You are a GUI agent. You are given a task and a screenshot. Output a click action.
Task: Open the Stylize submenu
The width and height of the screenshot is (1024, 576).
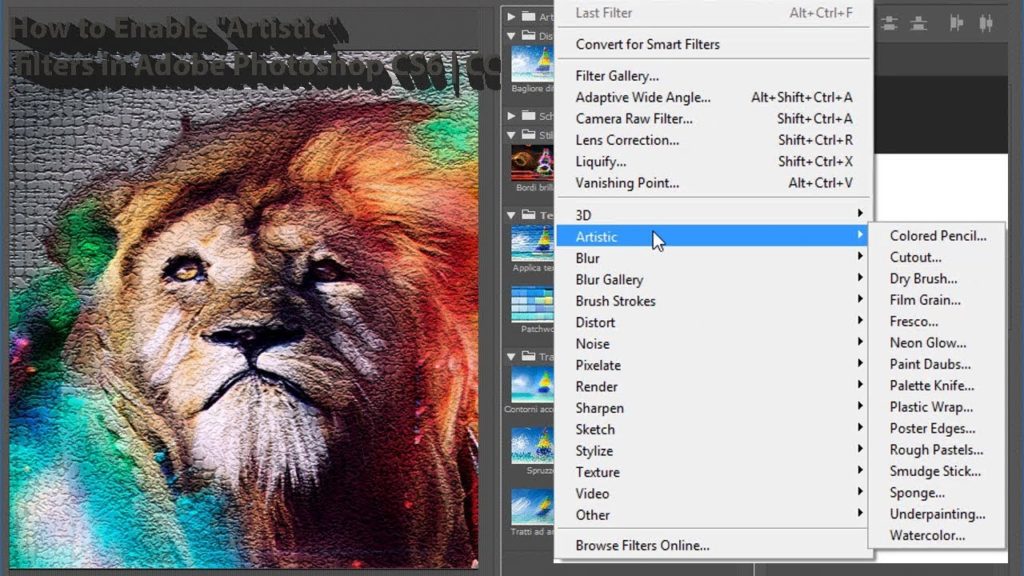click(x=713, y=451)
